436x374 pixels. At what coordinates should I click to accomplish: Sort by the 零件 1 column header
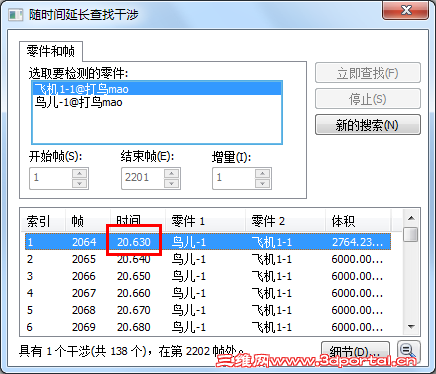tap(206, 220)
